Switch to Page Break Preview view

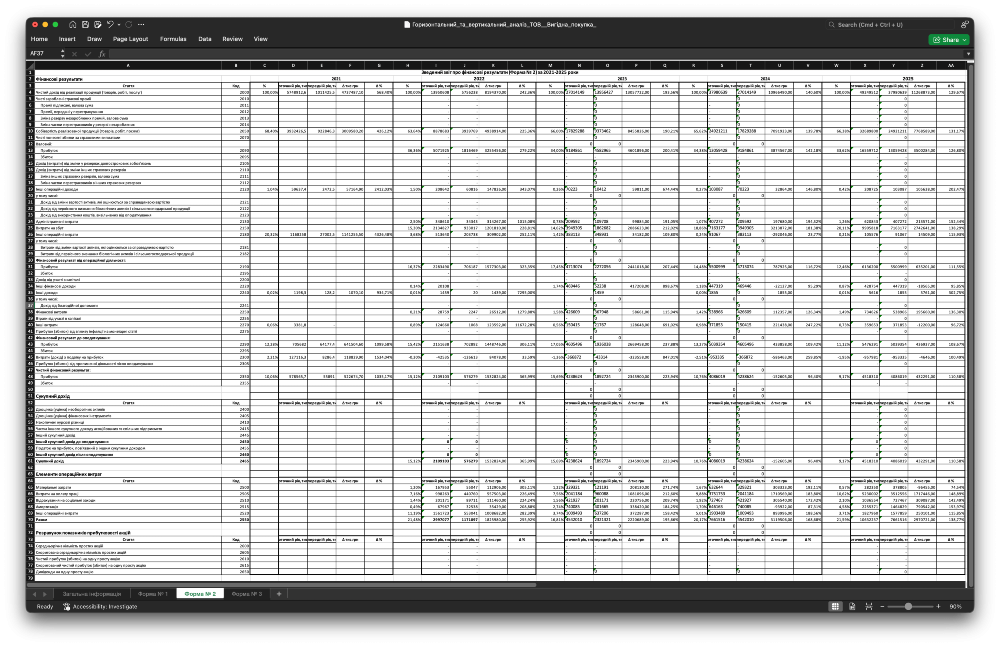pos(869,606)
